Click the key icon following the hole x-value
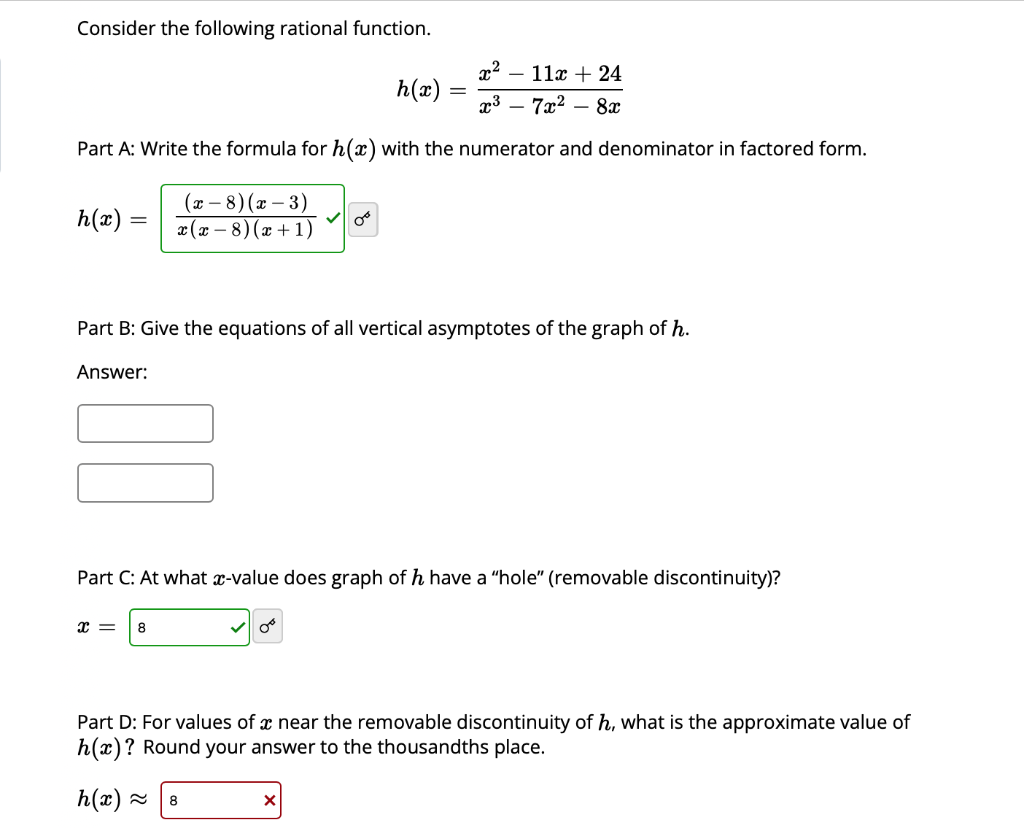Image resolution: width=1024 pixels, height=828 pixels. click(267, 626)
